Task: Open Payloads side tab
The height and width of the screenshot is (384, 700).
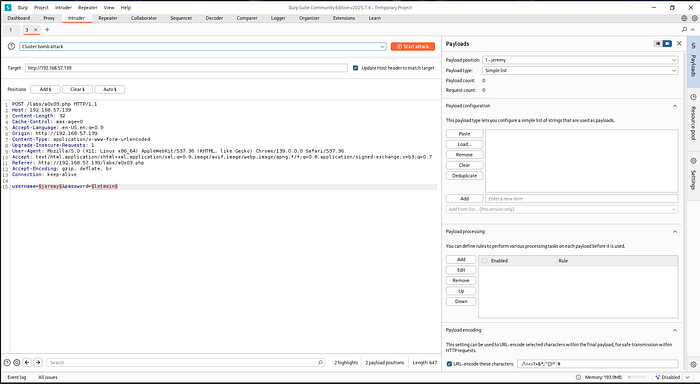Action: (693, 62)
